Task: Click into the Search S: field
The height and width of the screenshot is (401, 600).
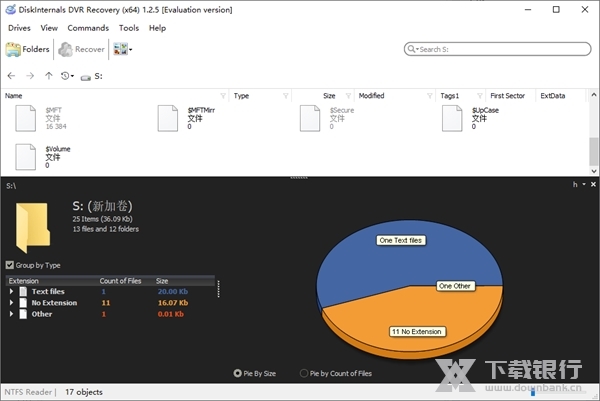Action: (x=500, y=49)
